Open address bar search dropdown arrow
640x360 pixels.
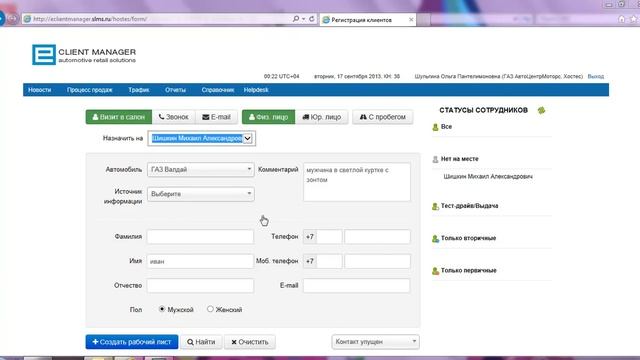(x=304, y=19)
